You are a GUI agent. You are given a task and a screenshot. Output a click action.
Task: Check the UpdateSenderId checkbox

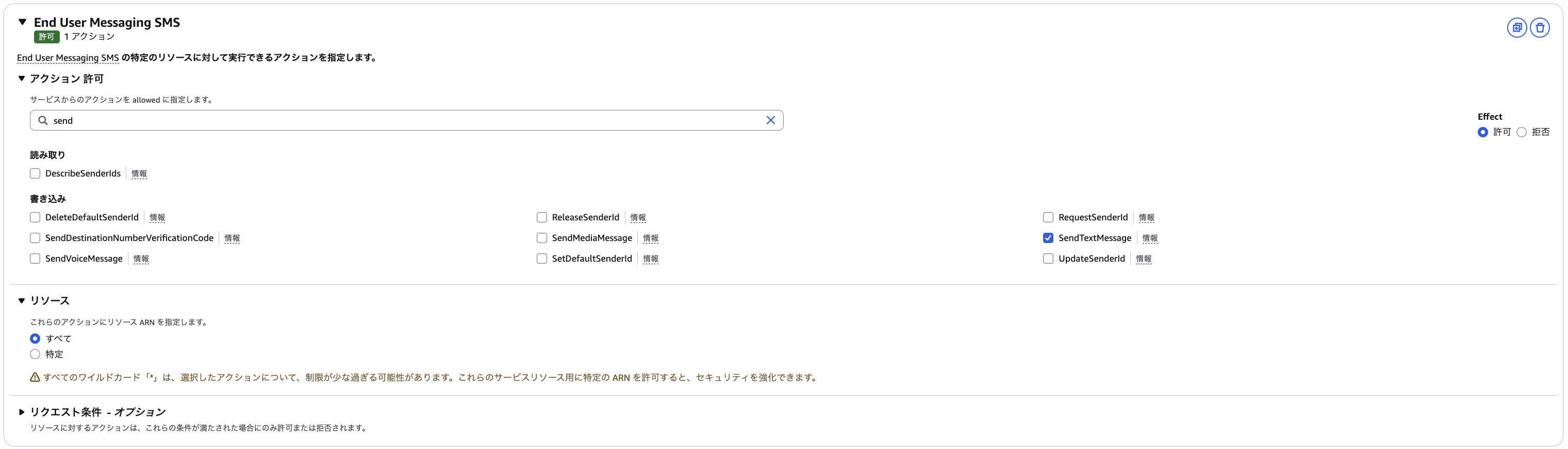coord(1048,259)
